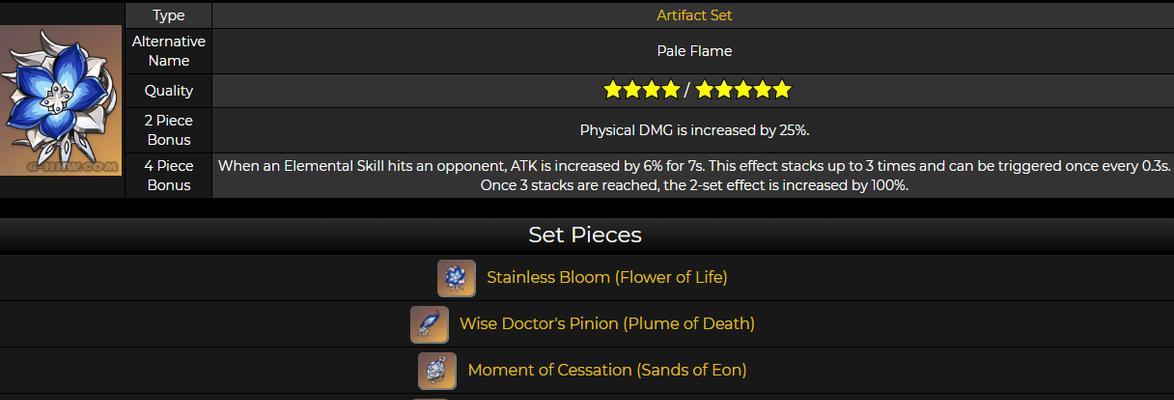Image resolution: width=1174 pixels, height=400 pixels.
Task: Select the five-star quality rating stars
Action: point(743,91)
